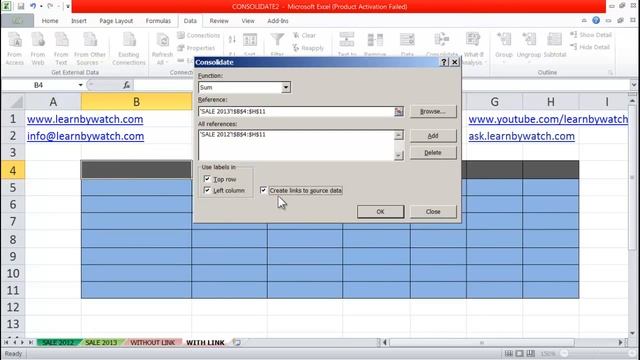Switch to SALE 2013 sheet tab
The height and width of the screenshot is (360, 640).
[x=101, y=342]
